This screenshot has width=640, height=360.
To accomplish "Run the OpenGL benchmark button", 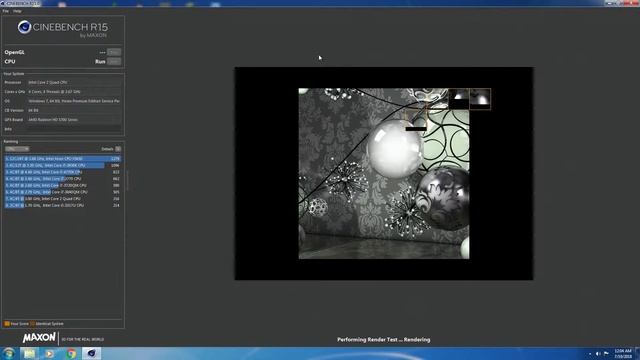I will tap(114, 52).
